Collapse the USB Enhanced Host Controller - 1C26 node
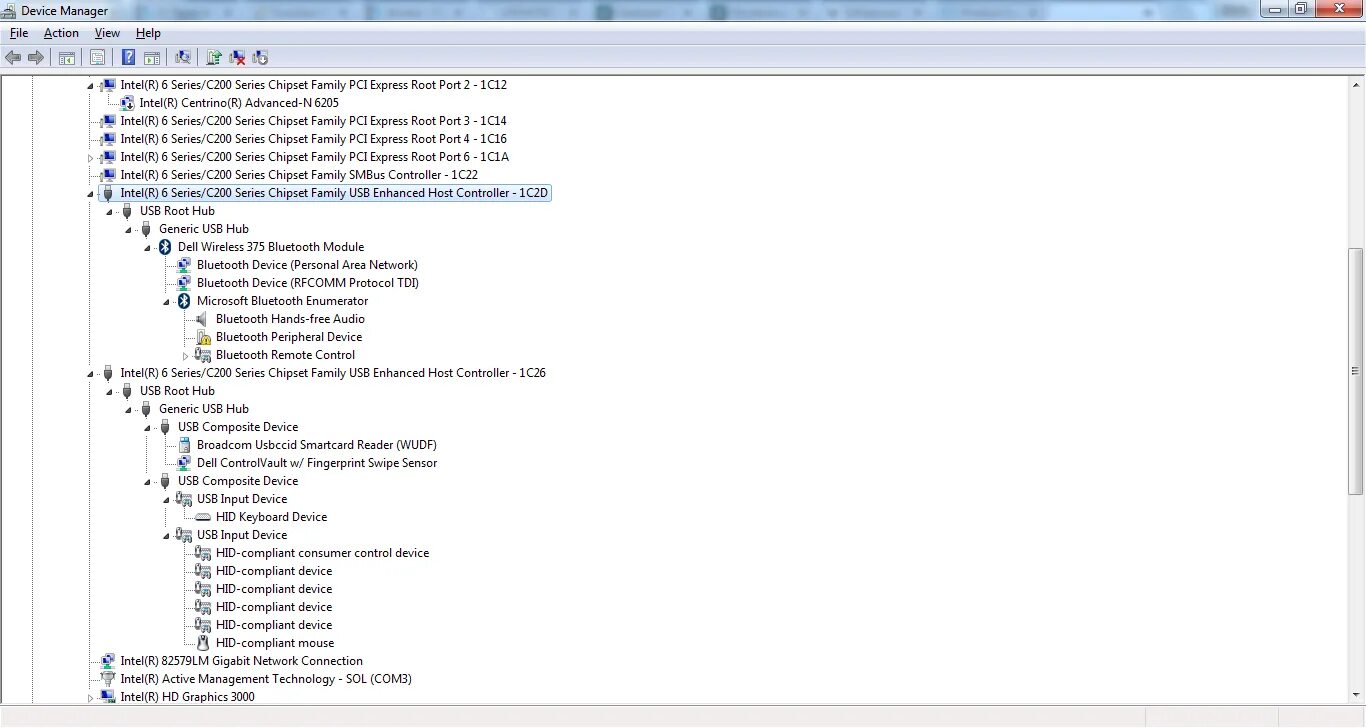The width and height of the screenshot is (1366, 728). coord(90,374)
